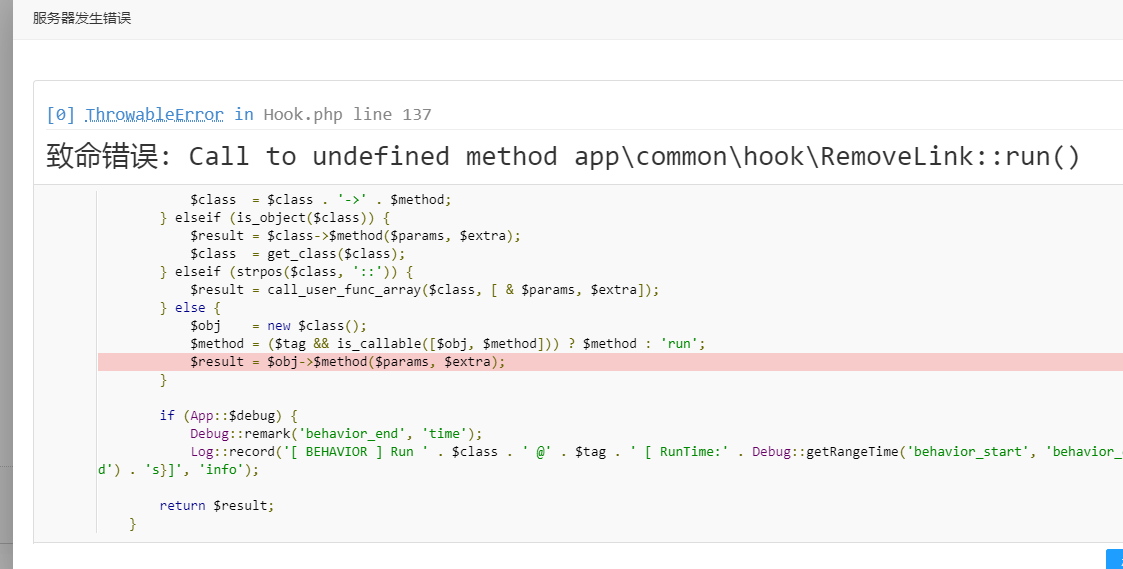Viewport: 1123px width, 569px height.
Task: Click the blue button at bottom right
Action: coord(1114,559)
